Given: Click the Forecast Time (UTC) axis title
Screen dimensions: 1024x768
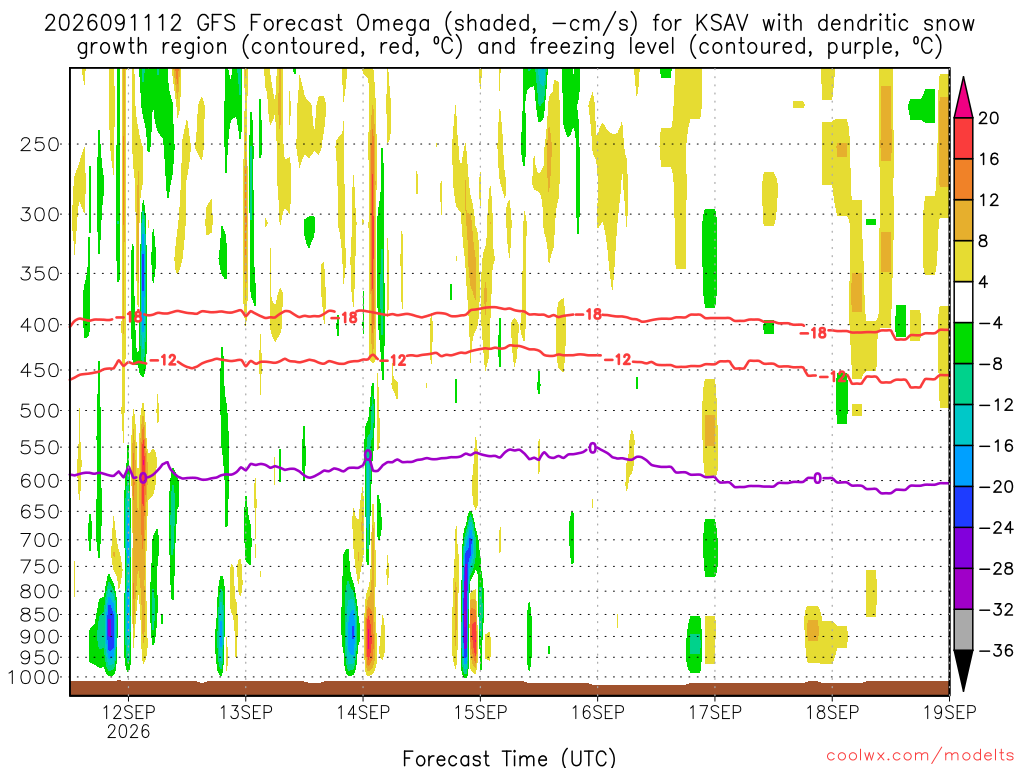Looking at the screenshot, I should 509,758.
